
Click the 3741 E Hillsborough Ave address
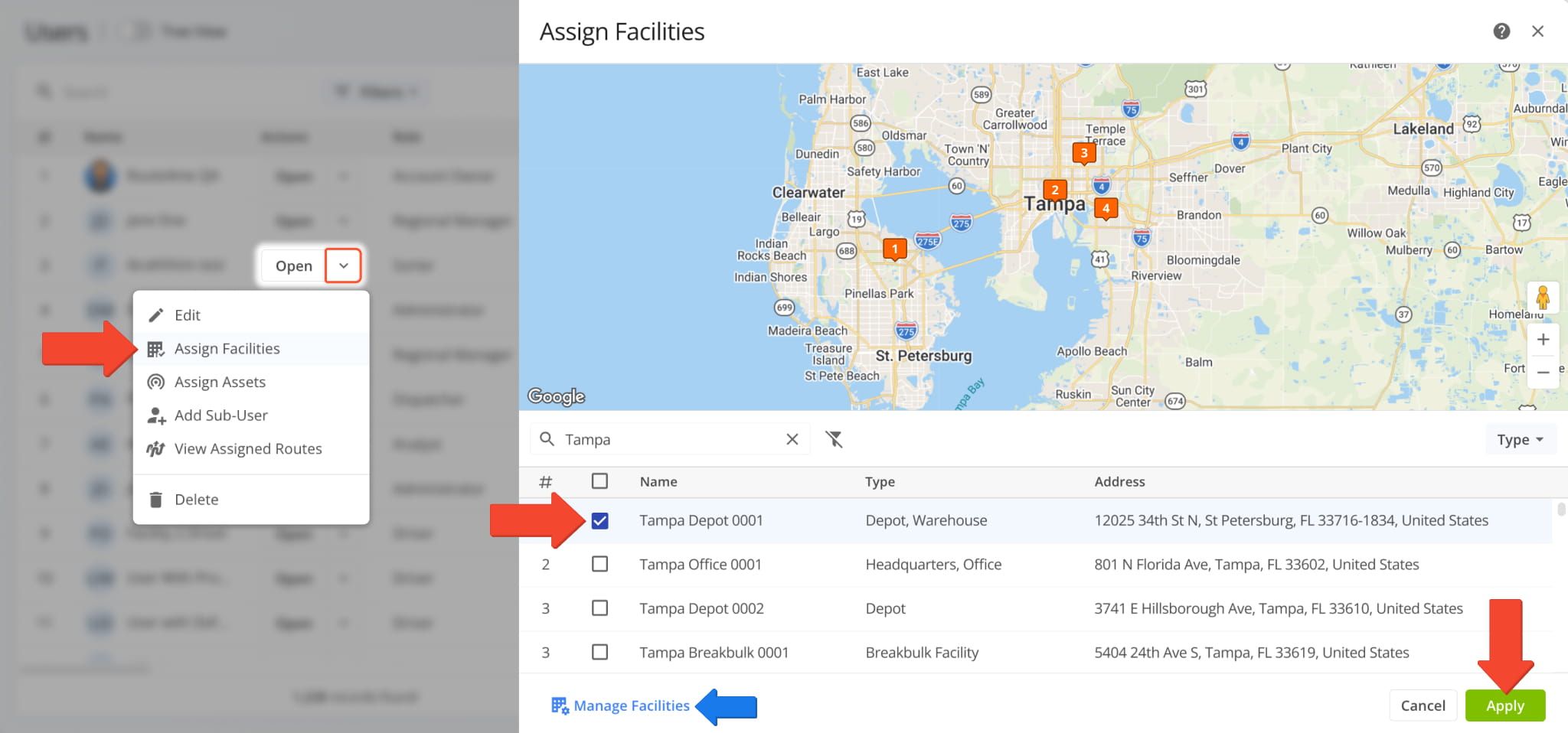[1279, 608]
